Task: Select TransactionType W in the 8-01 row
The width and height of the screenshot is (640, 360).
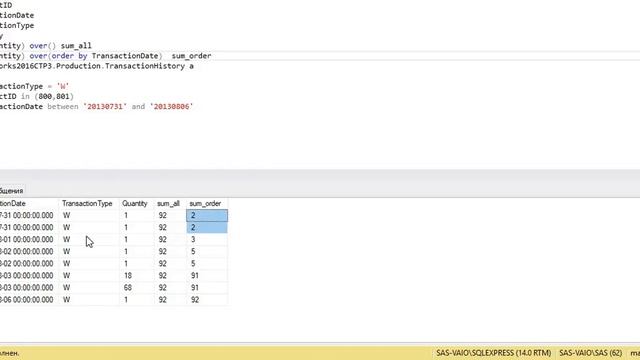Action: (89, 239)
